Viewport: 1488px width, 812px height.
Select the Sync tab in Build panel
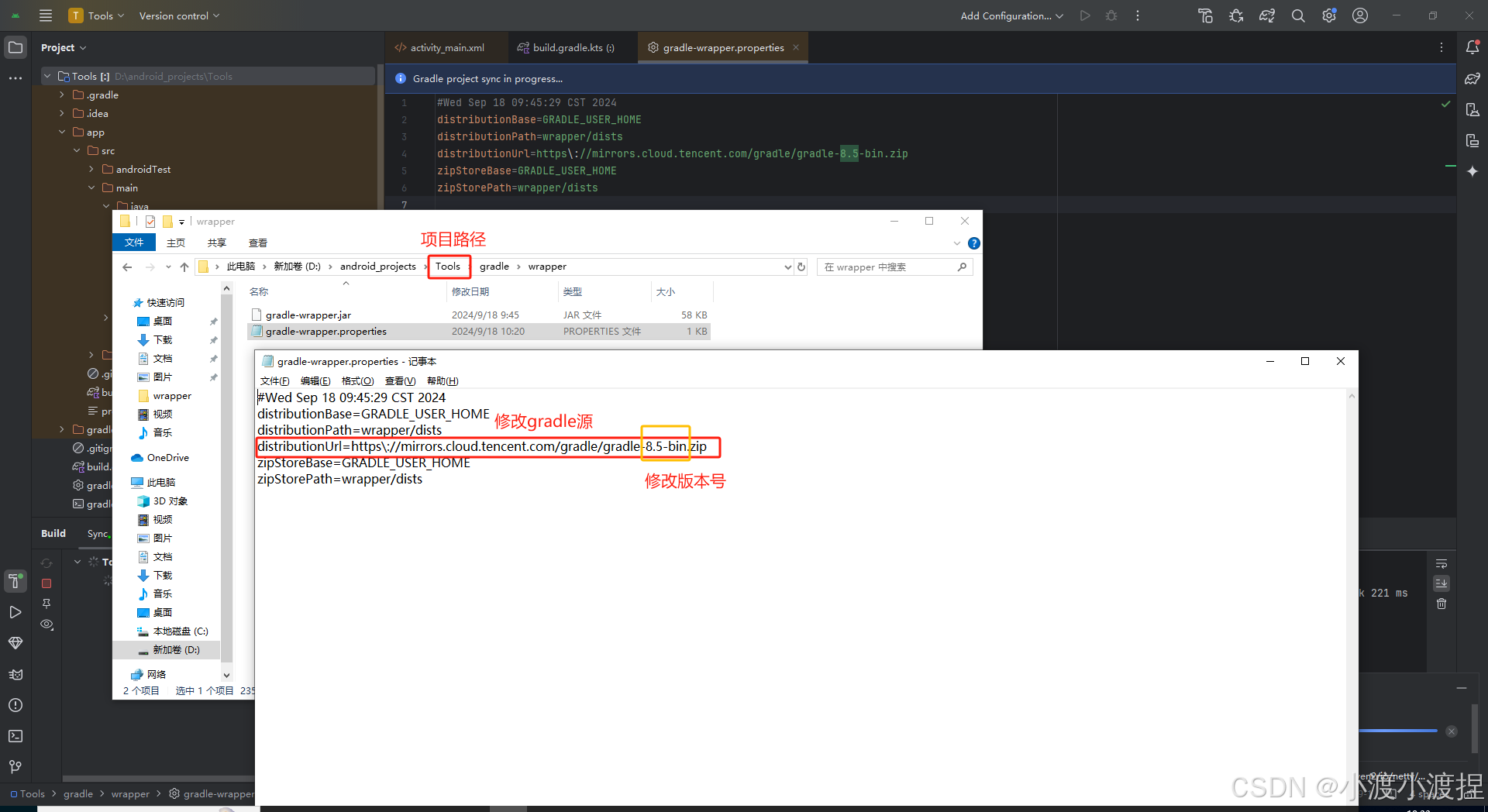click(98, 533)
